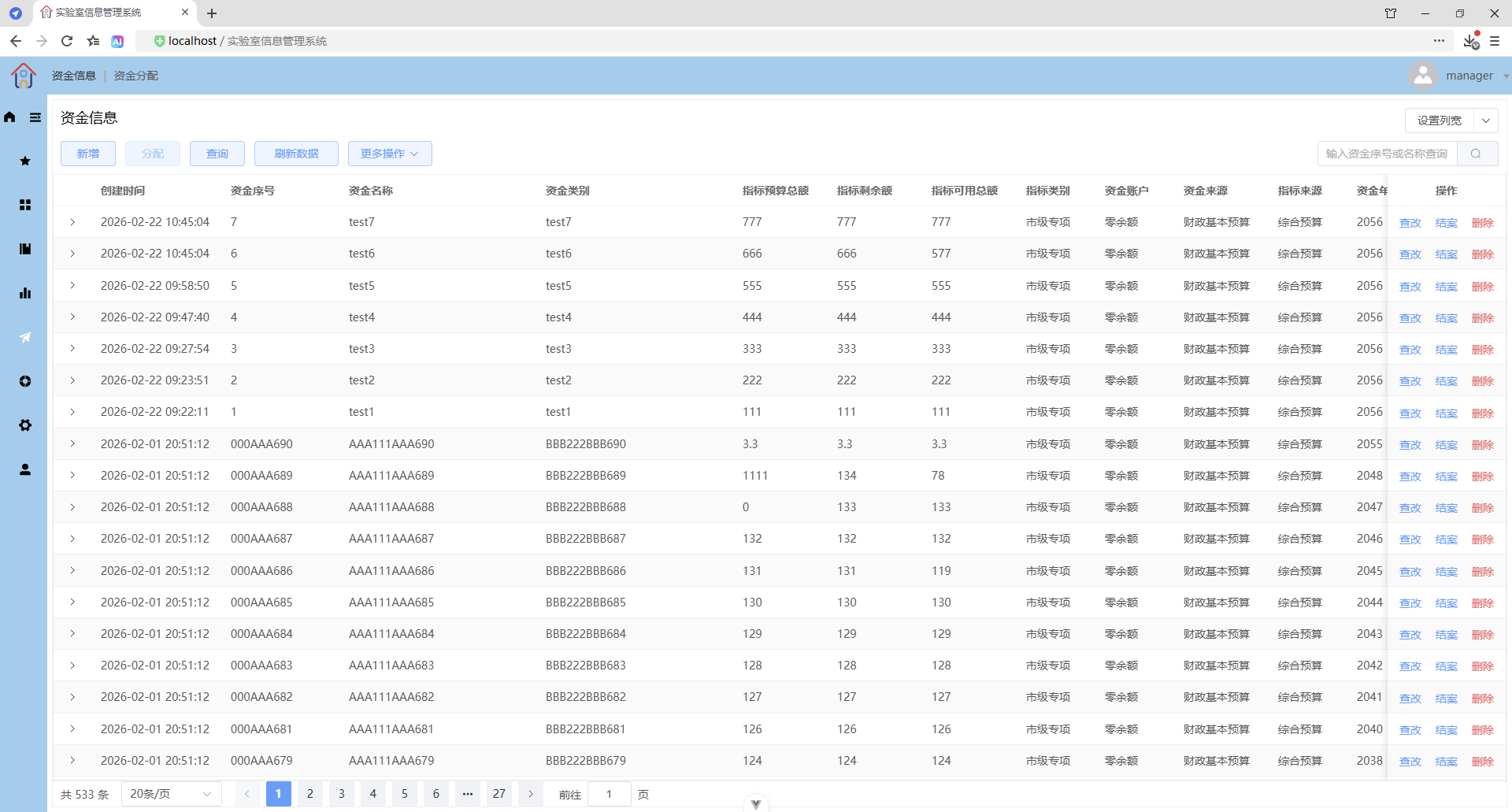Screen dimensions: 1512x812
Task: Expand the row for test5
Action: (72, 285)
